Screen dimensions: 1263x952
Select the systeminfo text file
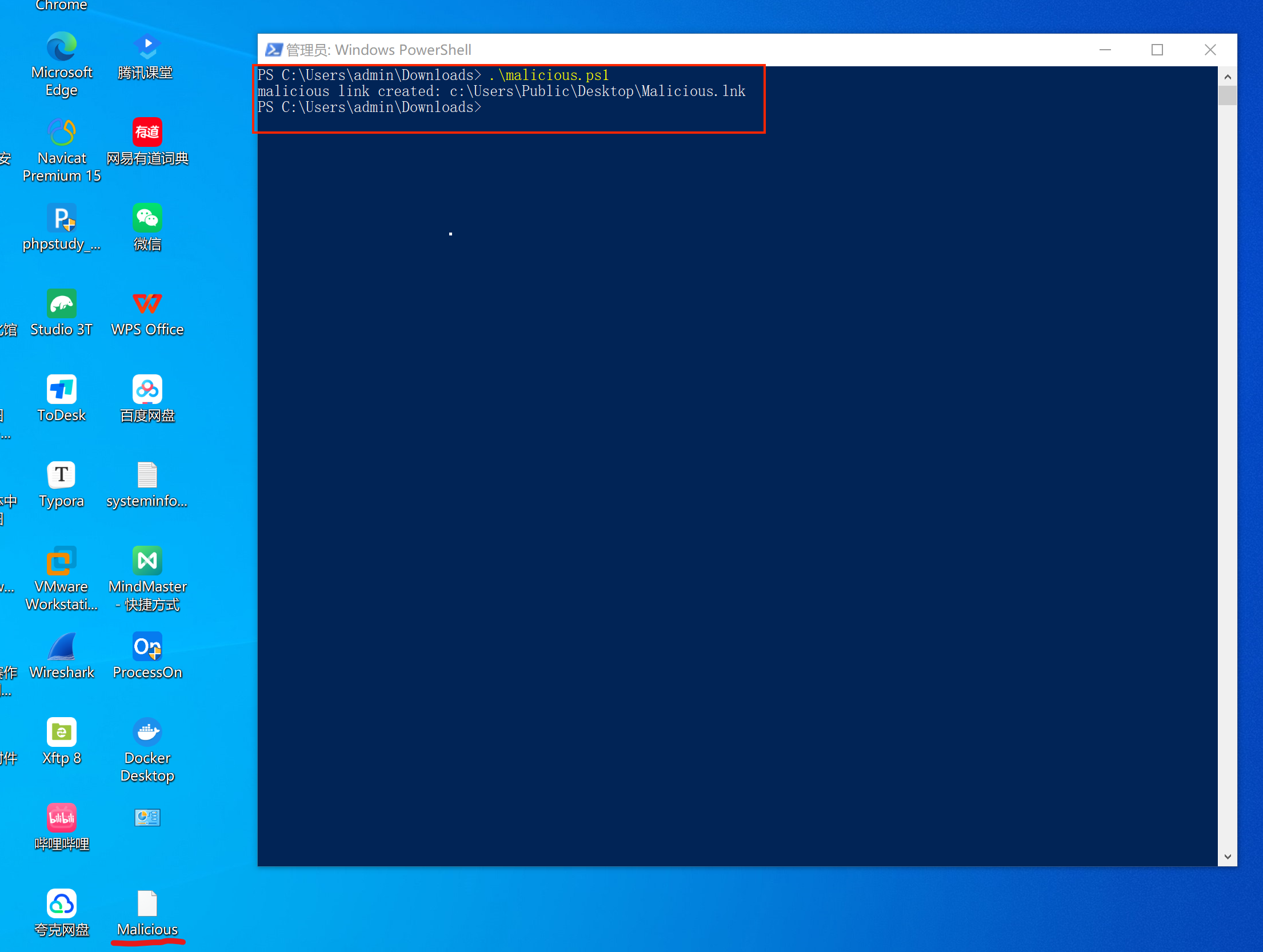(x=147, y=475)
